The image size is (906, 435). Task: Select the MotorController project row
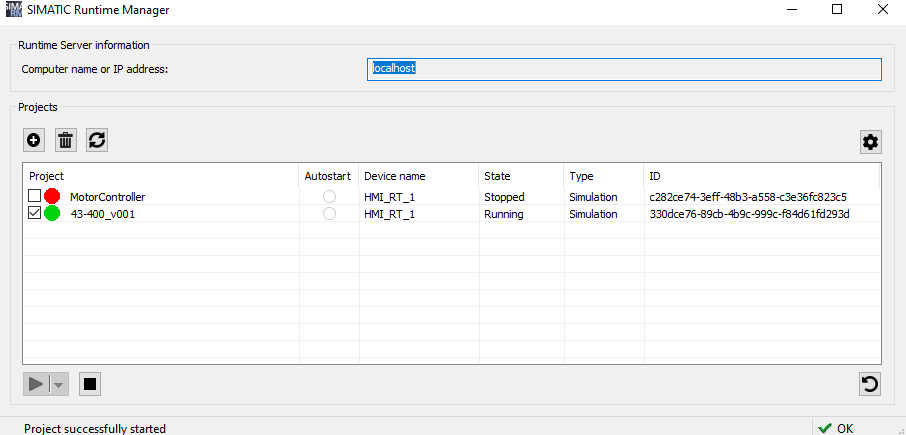pos(107,197)
